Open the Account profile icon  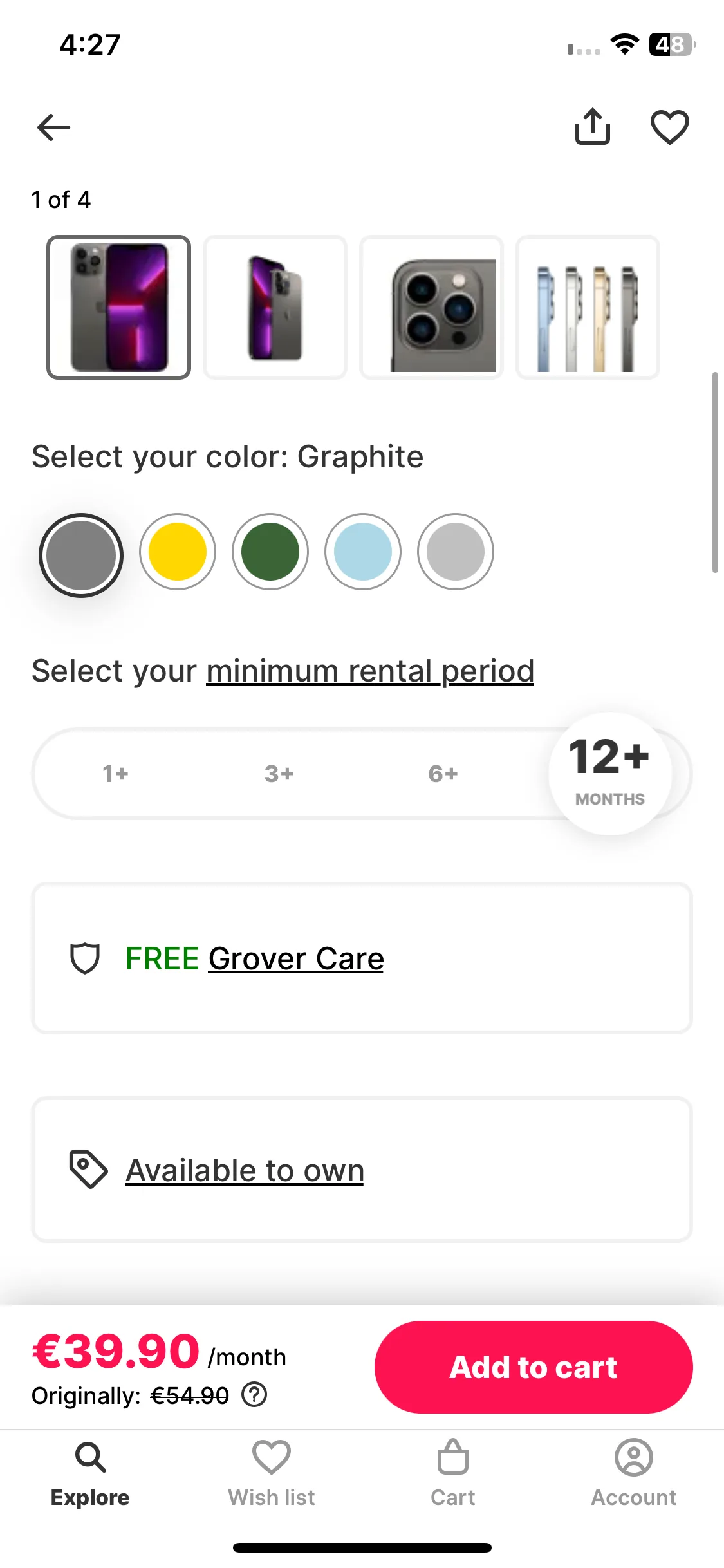pos(634,1457)
